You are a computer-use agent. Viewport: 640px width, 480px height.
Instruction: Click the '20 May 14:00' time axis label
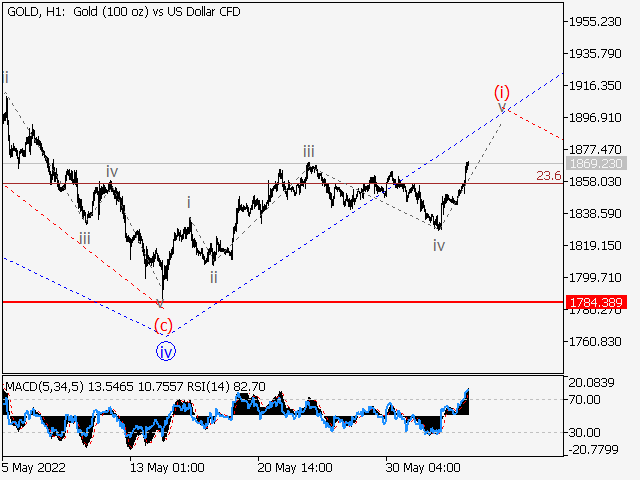[x=295, y=467]
